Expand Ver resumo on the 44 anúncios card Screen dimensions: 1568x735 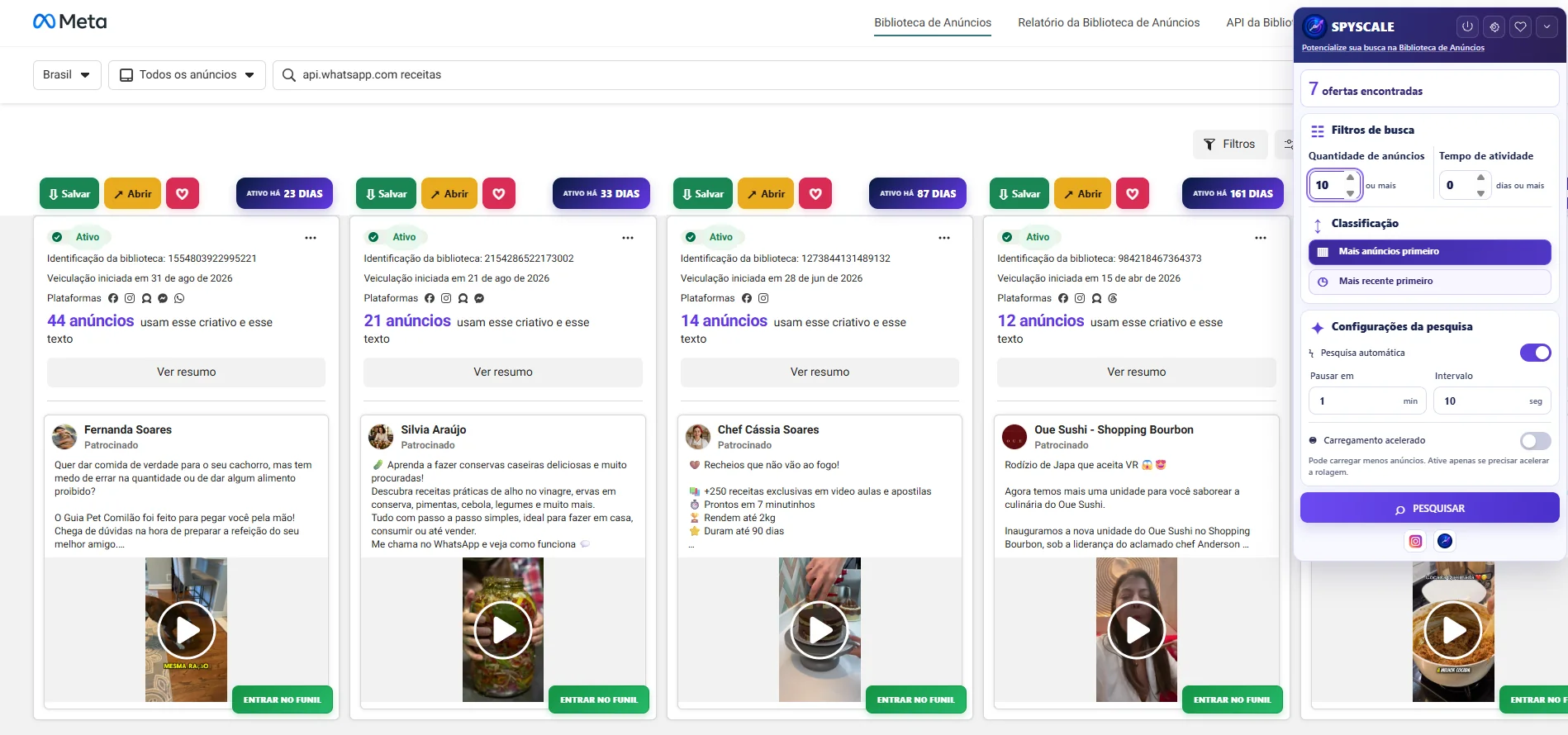click(x=187, y=372)
